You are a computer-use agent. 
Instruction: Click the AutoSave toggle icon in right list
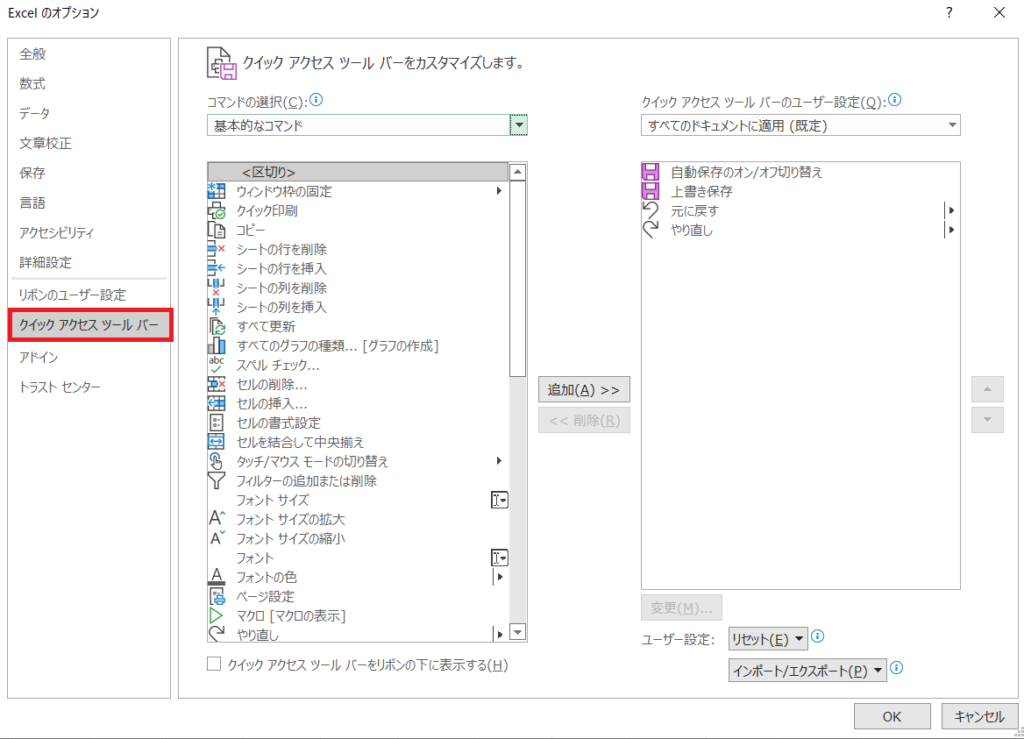[651, 172]
